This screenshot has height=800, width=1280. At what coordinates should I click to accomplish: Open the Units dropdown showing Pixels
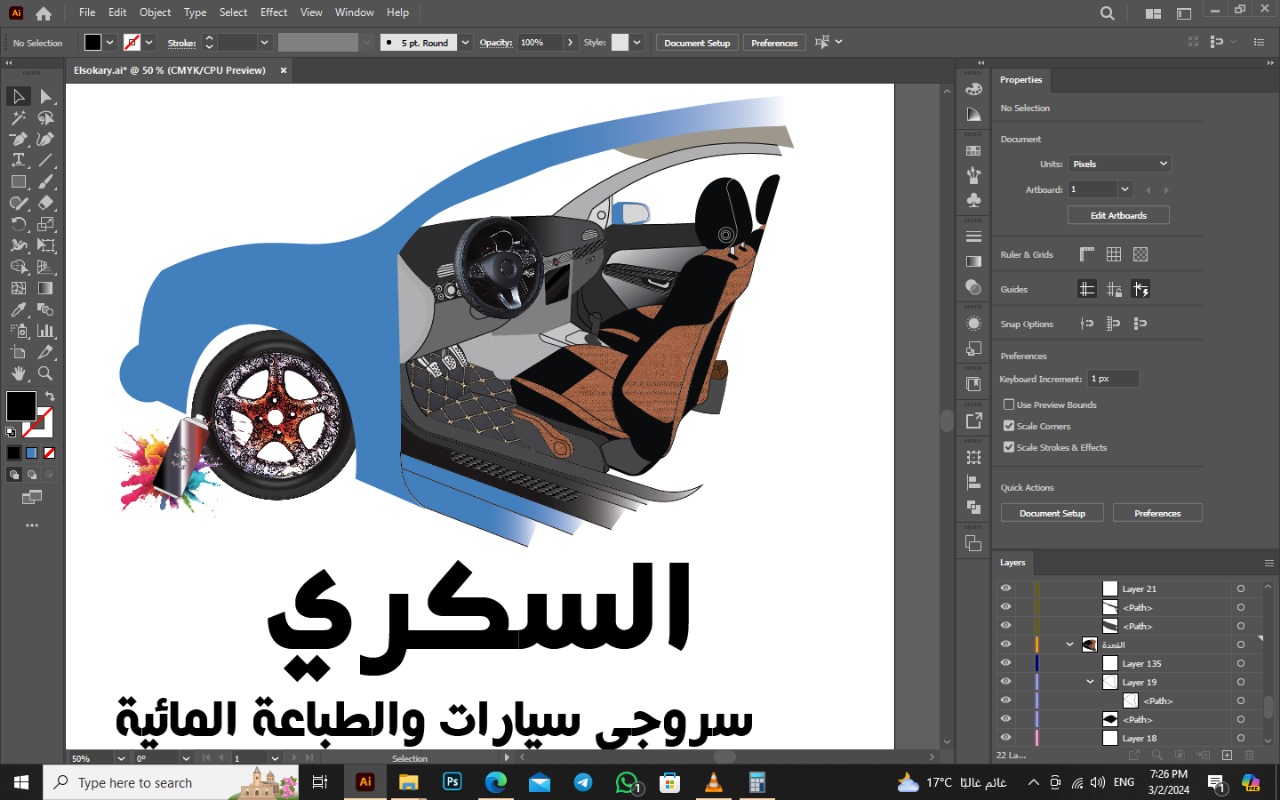[x=1118, y=164]
